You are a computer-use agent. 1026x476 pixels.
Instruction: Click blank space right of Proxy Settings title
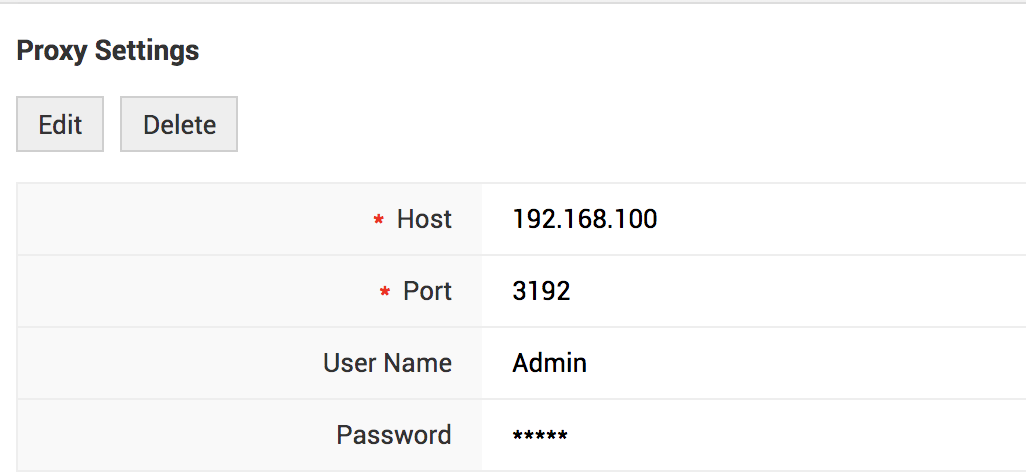[600, 51]
